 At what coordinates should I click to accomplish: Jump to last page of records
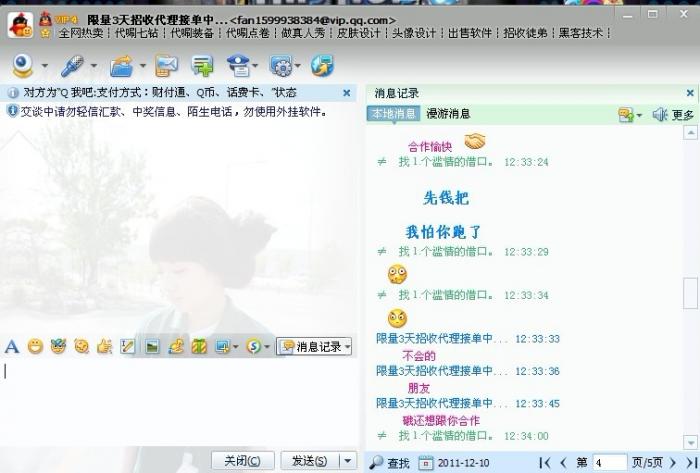tap(692, 463)
